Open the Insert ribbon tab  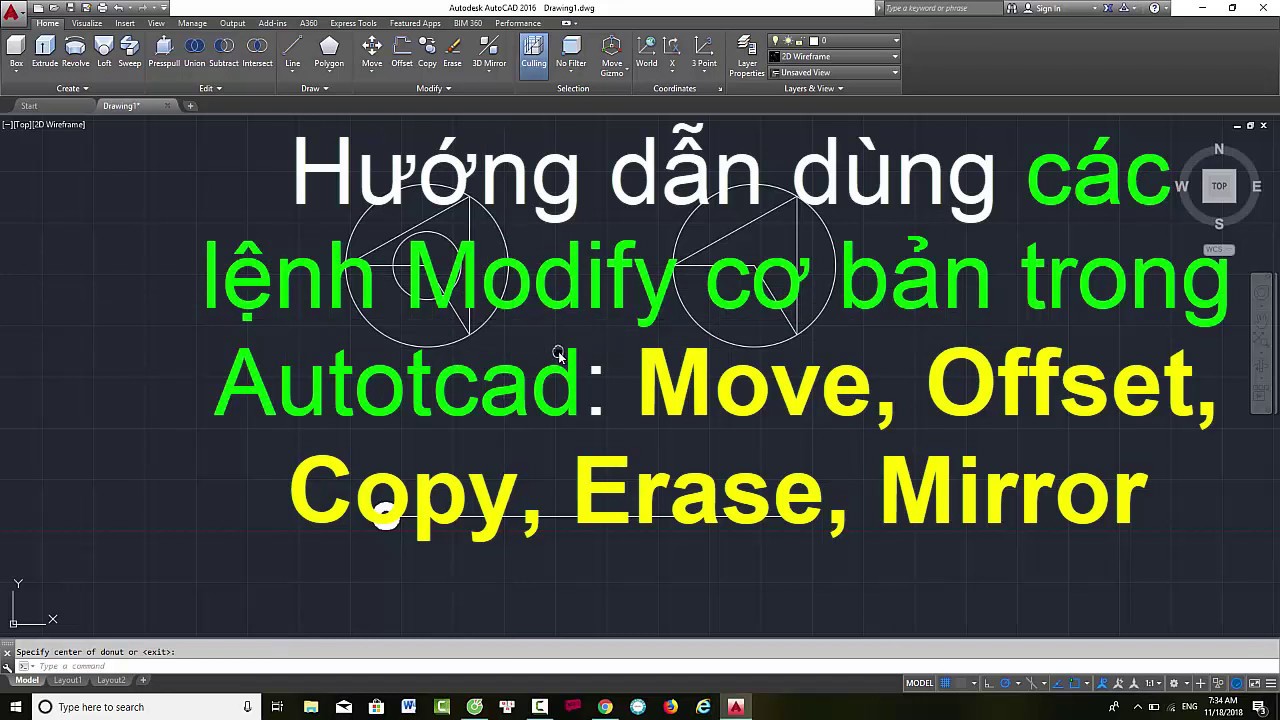pyautogui.click(x=125, y=23)
